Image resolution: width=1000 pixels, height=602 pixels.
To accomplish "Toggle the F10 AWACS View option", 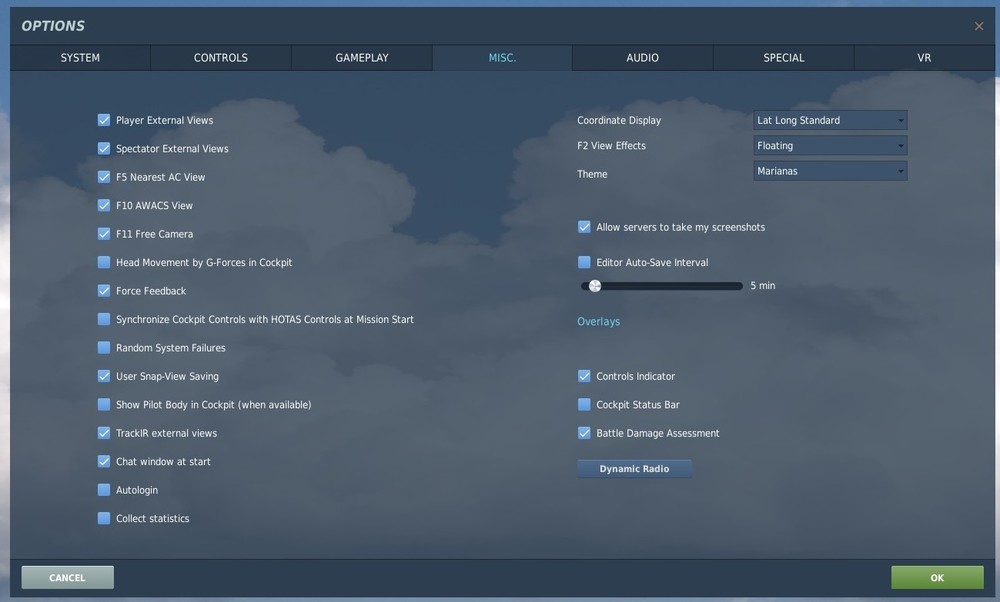I will 104,205.
